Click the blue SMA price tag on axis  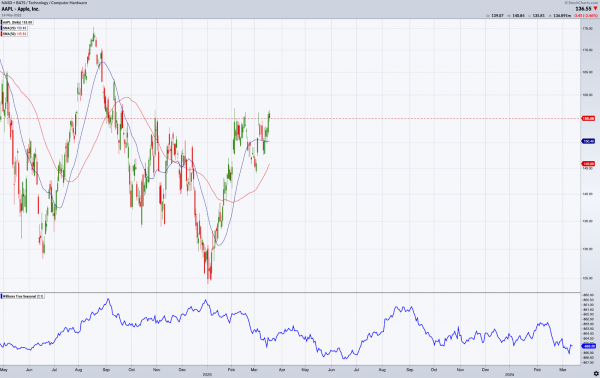588,141
